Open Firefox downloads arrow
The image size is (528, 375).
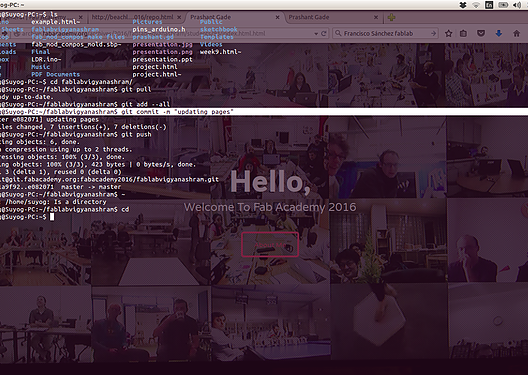pyautogui.click(x=499, y=33)
